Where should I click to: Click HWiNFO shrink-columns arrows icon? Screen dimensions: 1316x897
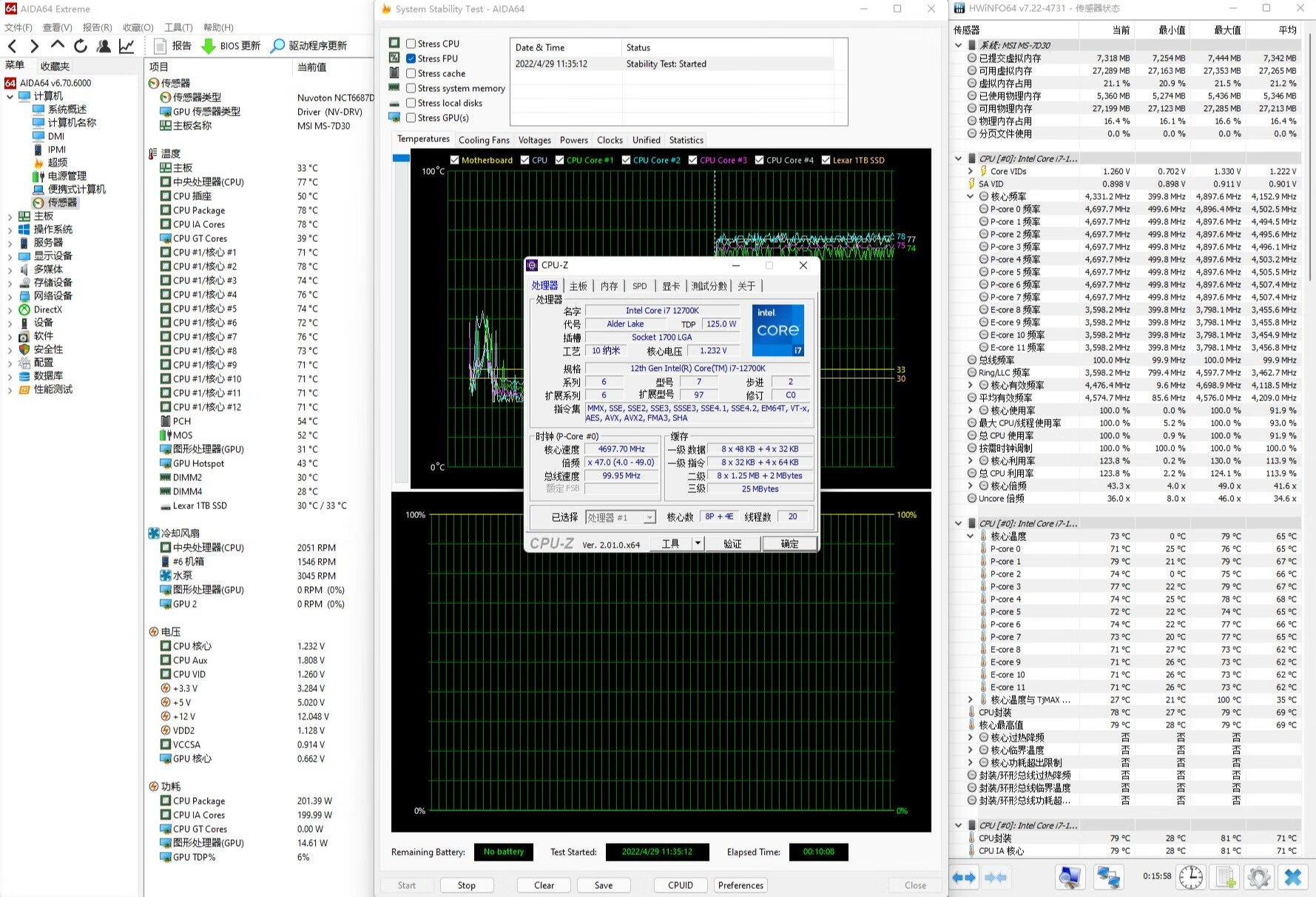995,877
